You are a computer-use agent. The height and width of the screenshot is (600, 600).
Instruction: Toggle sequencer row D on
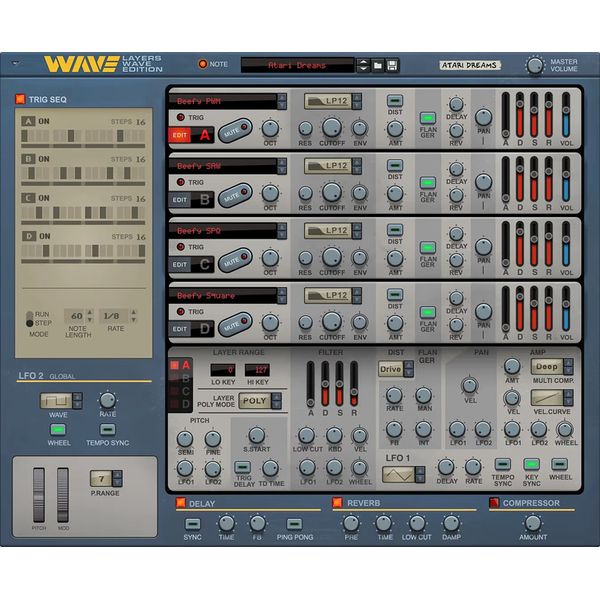point(29,236)
